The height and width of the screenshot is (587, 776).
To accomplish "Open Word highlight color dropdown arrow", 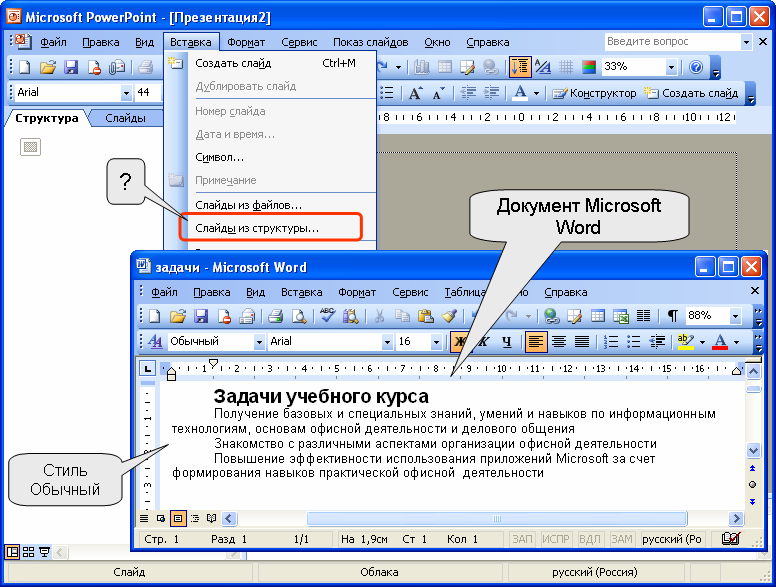I will tap(702, 342).
